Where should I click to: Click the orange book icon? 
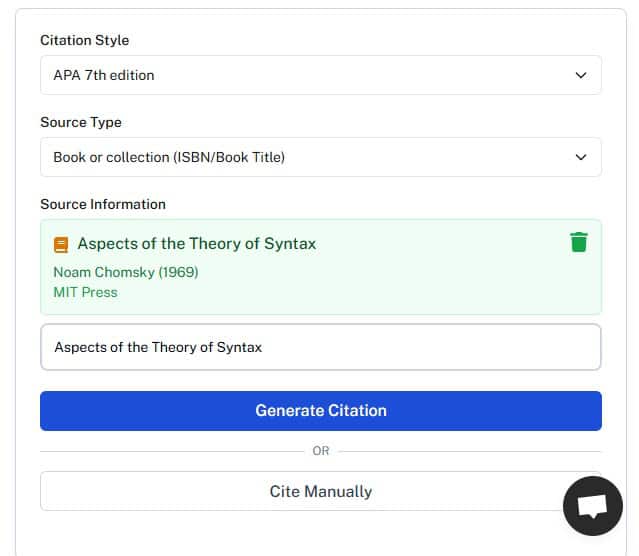(x=61, y=244)
